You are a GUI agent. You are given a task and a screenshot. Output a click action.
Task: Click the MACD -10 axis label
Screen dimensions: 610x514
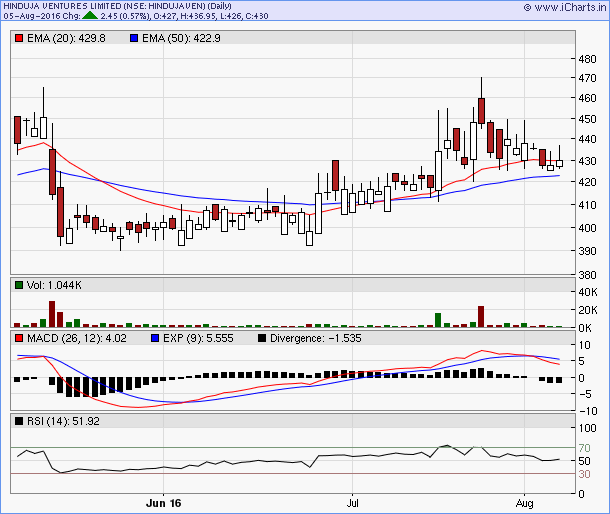click(588, 411)
